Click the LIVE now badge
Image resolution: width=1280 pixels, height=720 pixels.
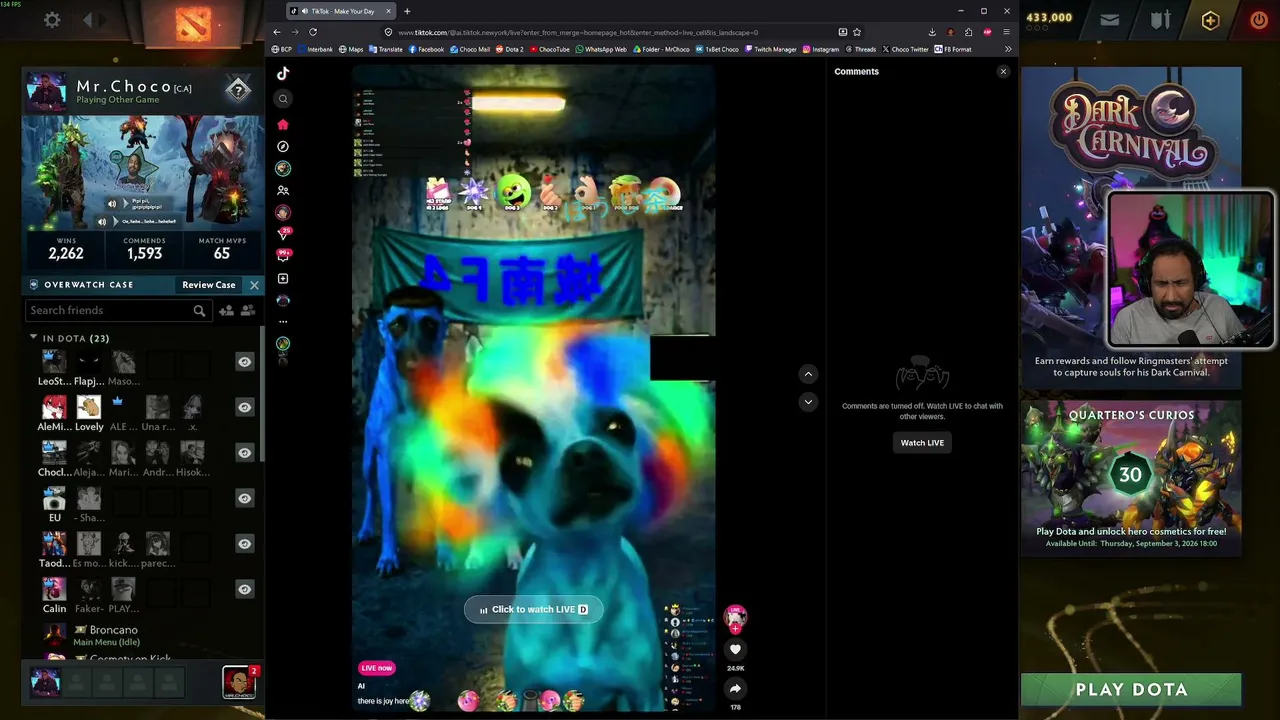click(x=377, y=668)
